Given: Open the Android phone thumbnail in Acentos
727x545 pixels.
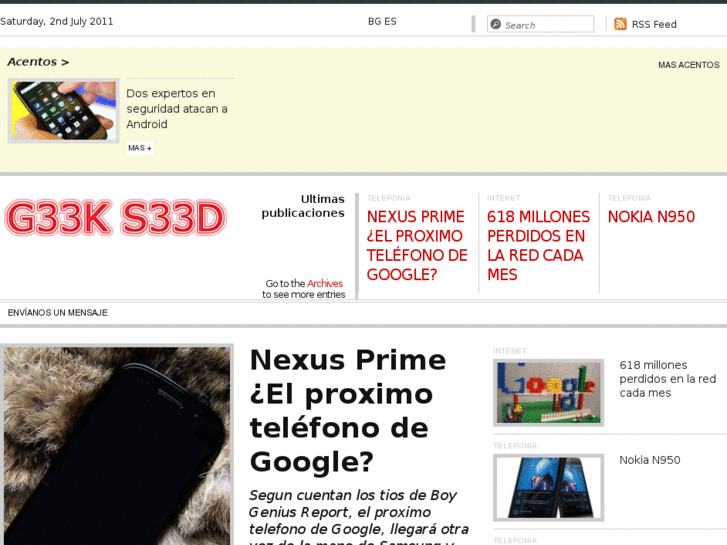Looking at the screenshot, I should [64, 110].
